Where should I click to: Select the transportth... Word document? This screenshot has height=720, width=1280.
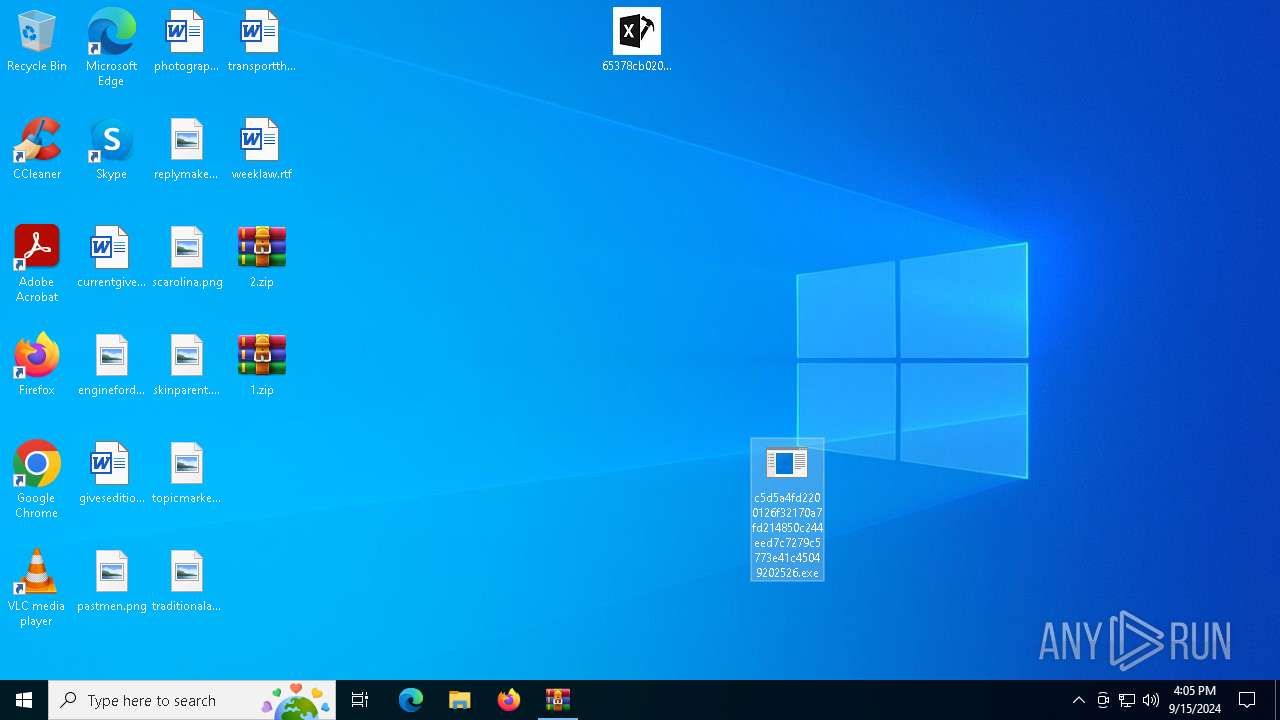tap(261, 41)
